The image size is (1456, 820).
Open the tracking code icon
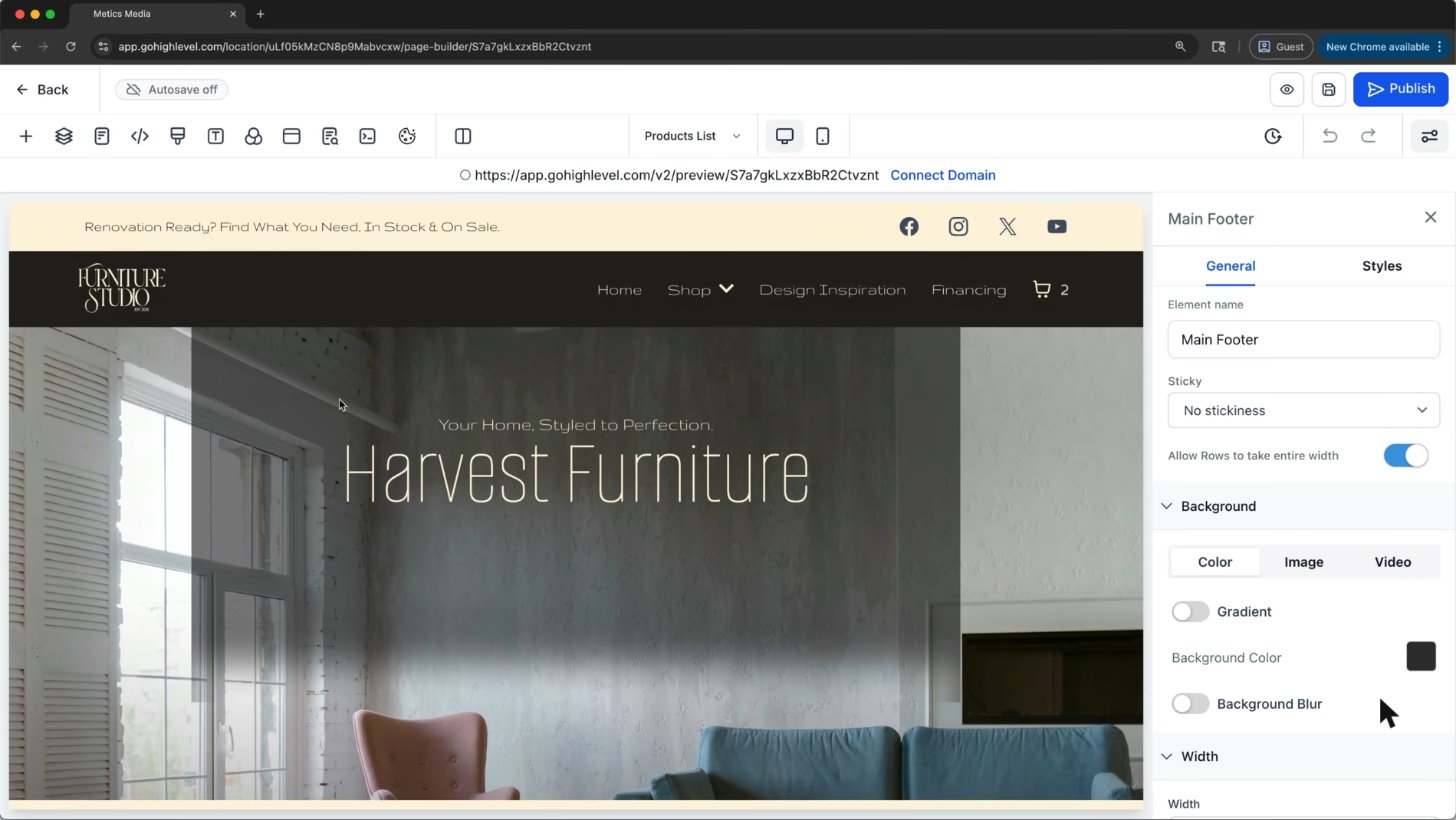[140, 136]
